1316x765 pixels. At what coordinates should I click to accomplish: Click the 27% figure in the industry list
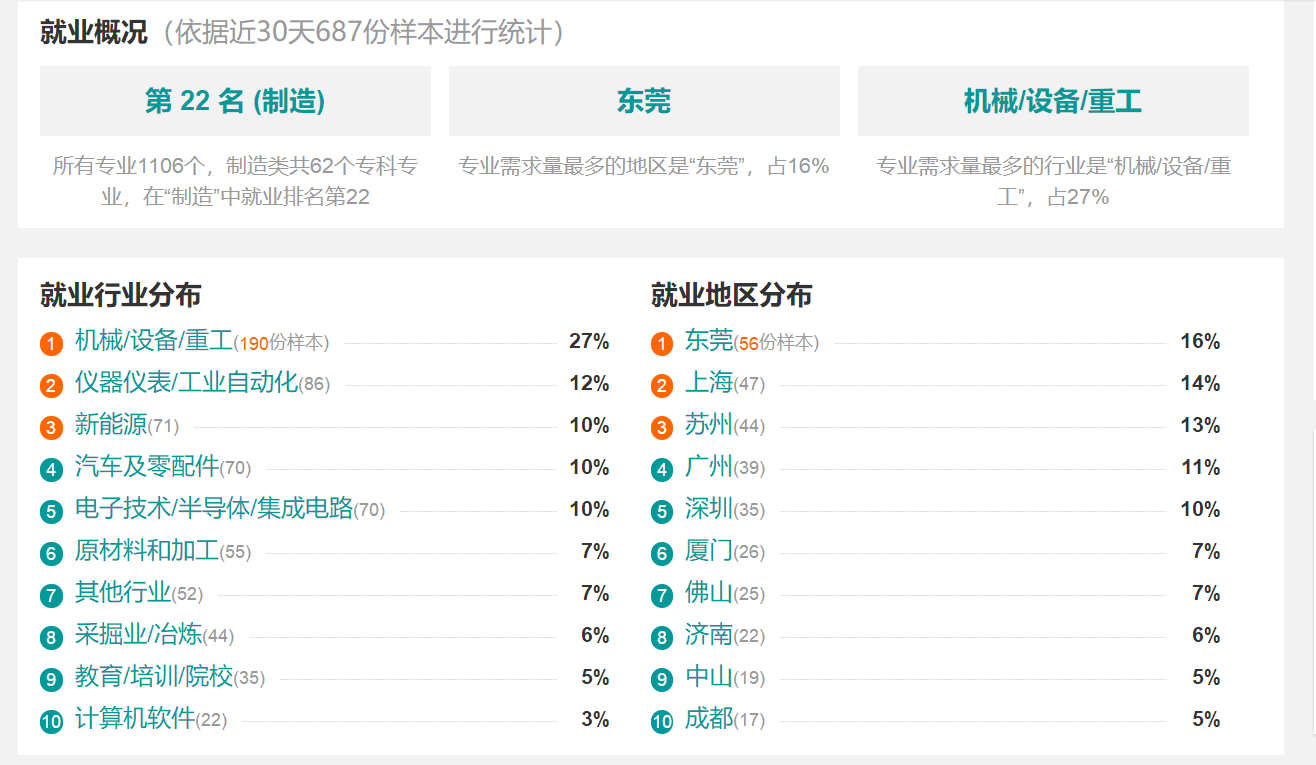[x=589, y=342]
